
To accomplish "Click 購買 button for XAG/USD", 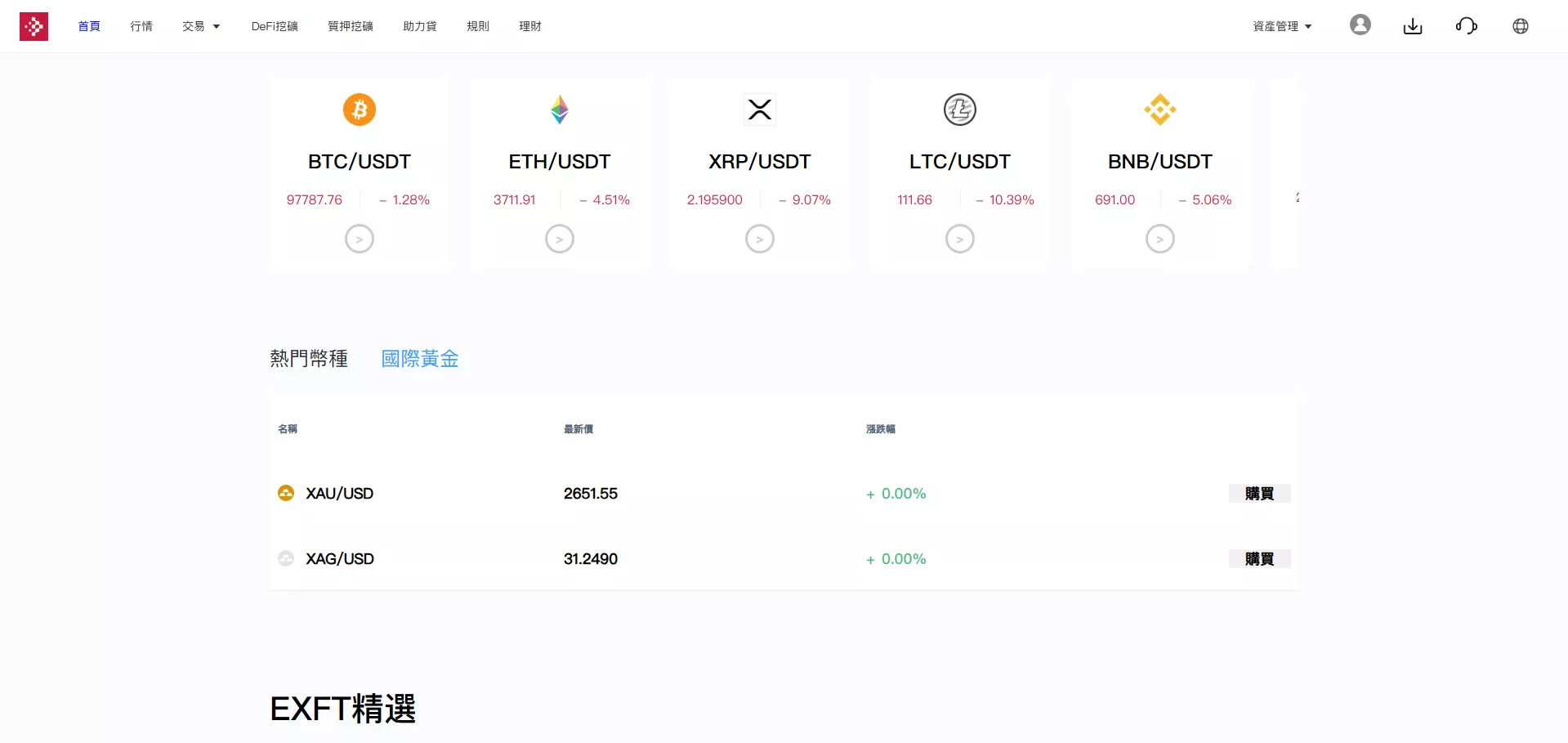I will tap(1258, 558).
